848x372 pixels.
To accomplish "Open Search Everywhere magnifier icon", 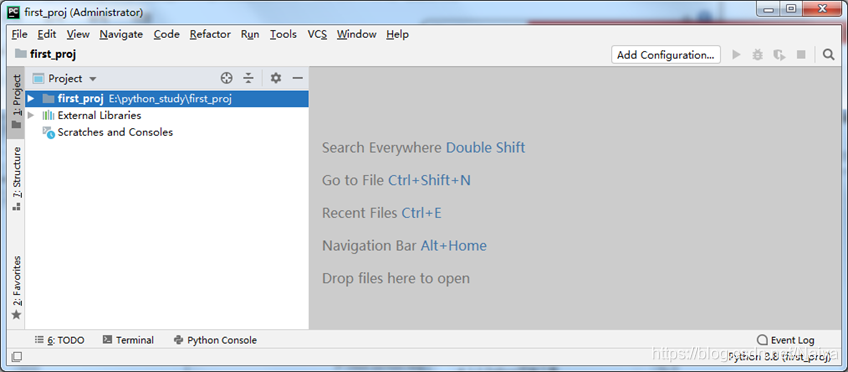I will click(x=828, y=55).
